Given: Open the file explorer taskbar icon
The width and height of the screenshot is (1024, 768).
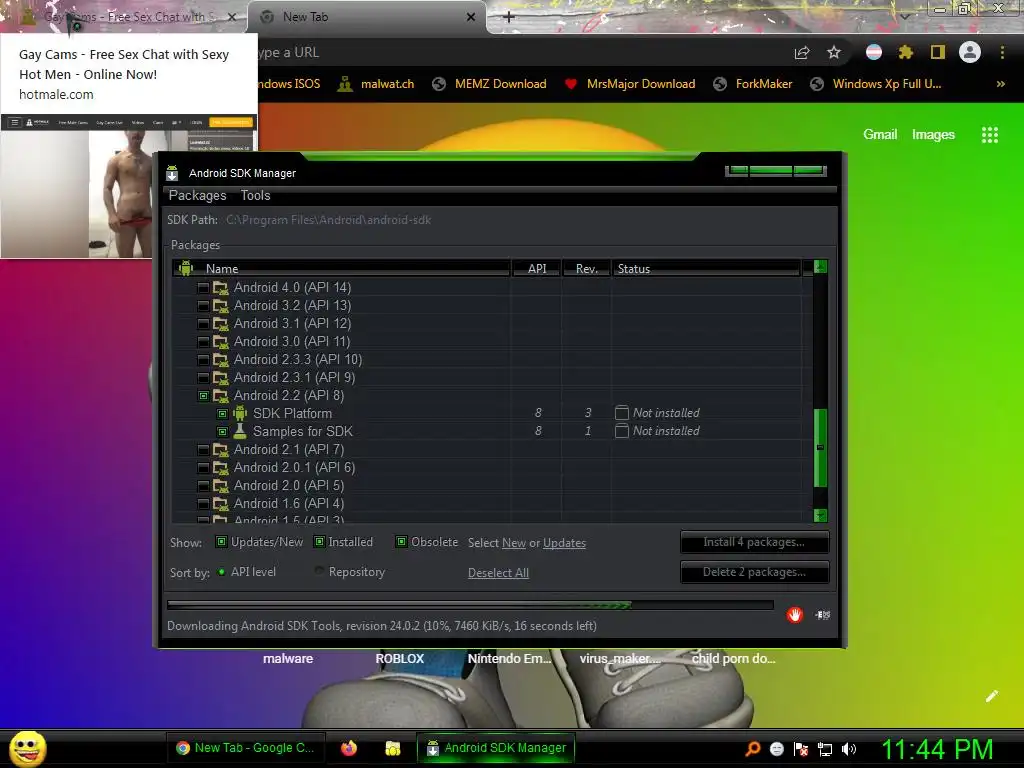Looking at the screenshot, I should click(x=392, y=748).
